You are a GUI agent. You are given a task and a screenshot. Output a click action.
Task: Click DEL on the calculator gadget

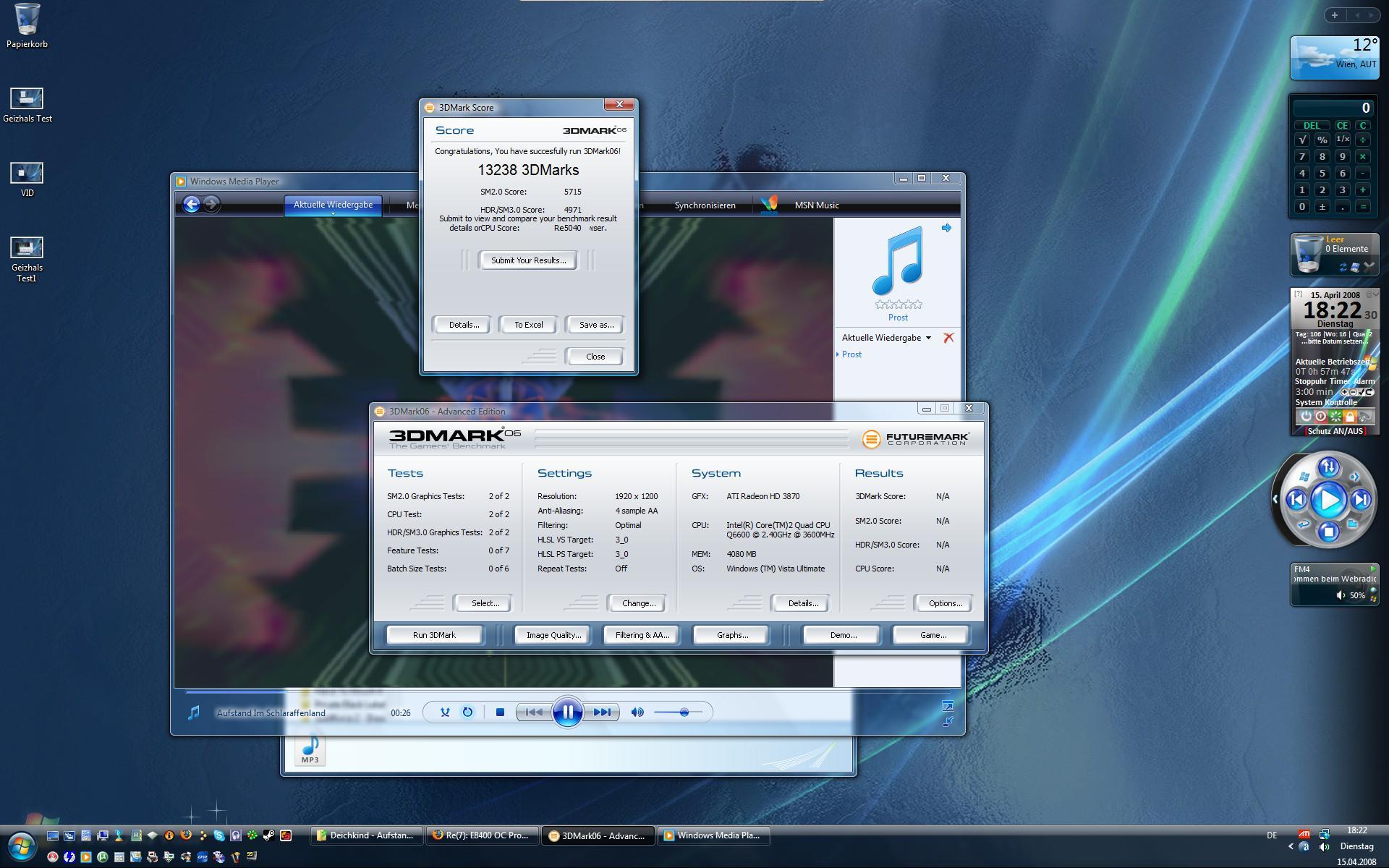tap(1312, 125)
